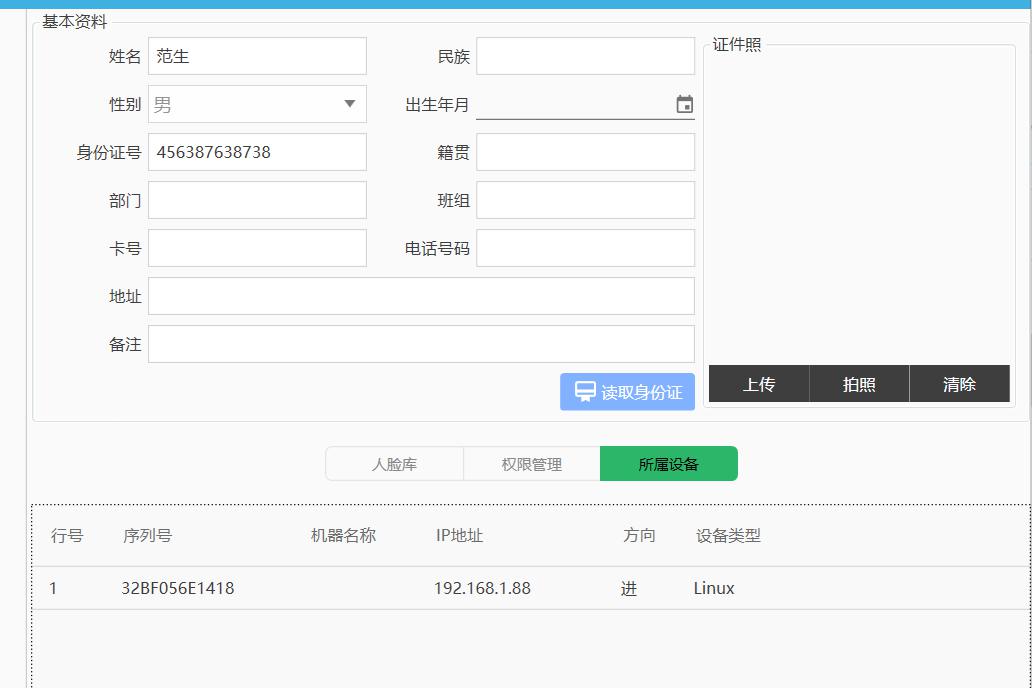Viewport: 1032px width, 688px height.
Task: Focus the 姓名 input field
Action: (257, 56)
